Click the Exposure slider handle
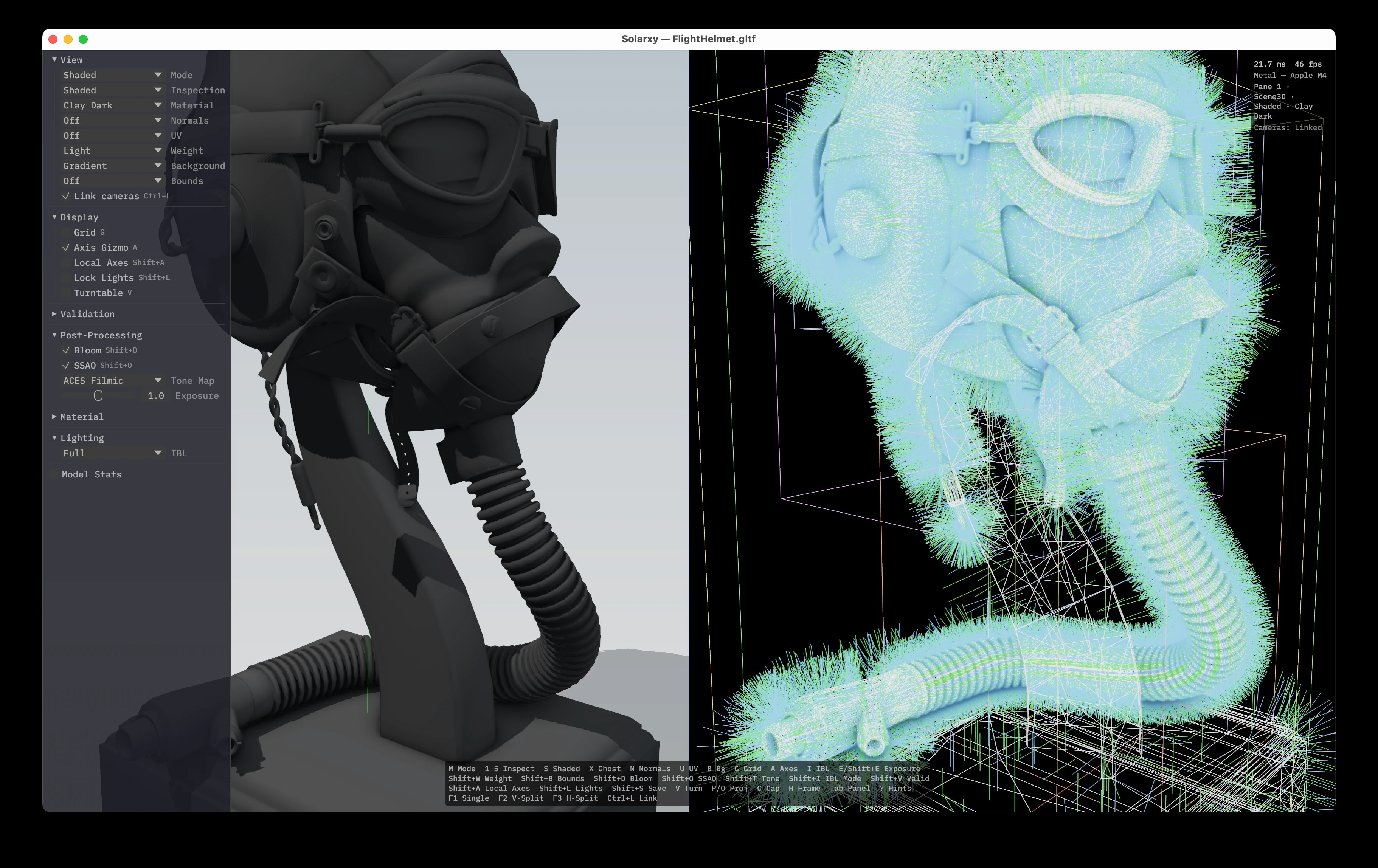Screen dimensions: 1378x868 coord(98,395)
